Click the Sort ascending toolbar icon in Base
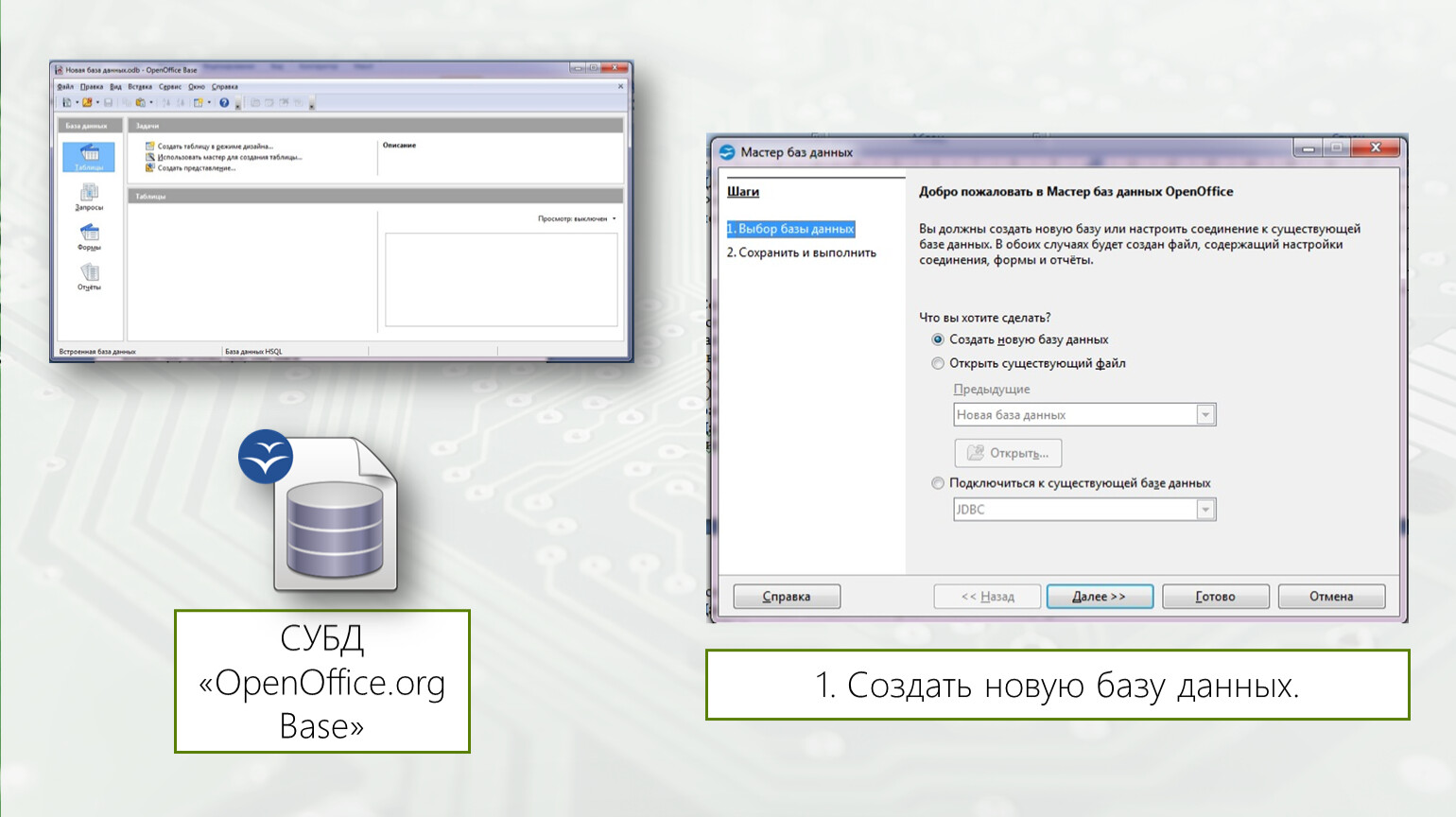Viewport: 1456px width, 817px height. pyautogui.click(x=166, y=102)
